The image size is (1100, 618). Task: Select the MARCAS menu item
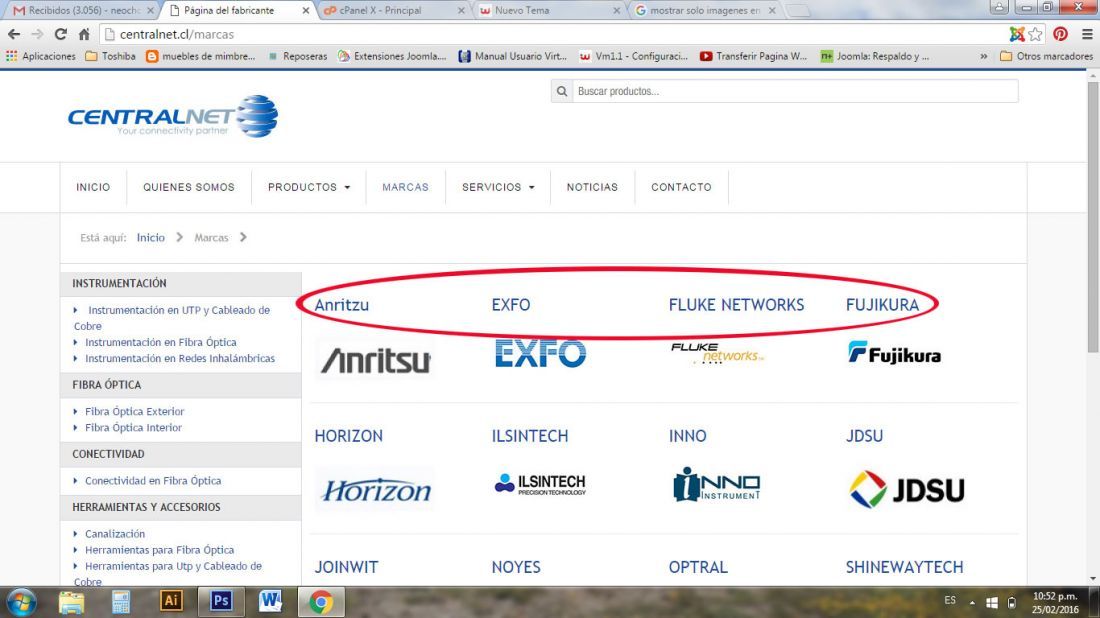click(405, 187)
